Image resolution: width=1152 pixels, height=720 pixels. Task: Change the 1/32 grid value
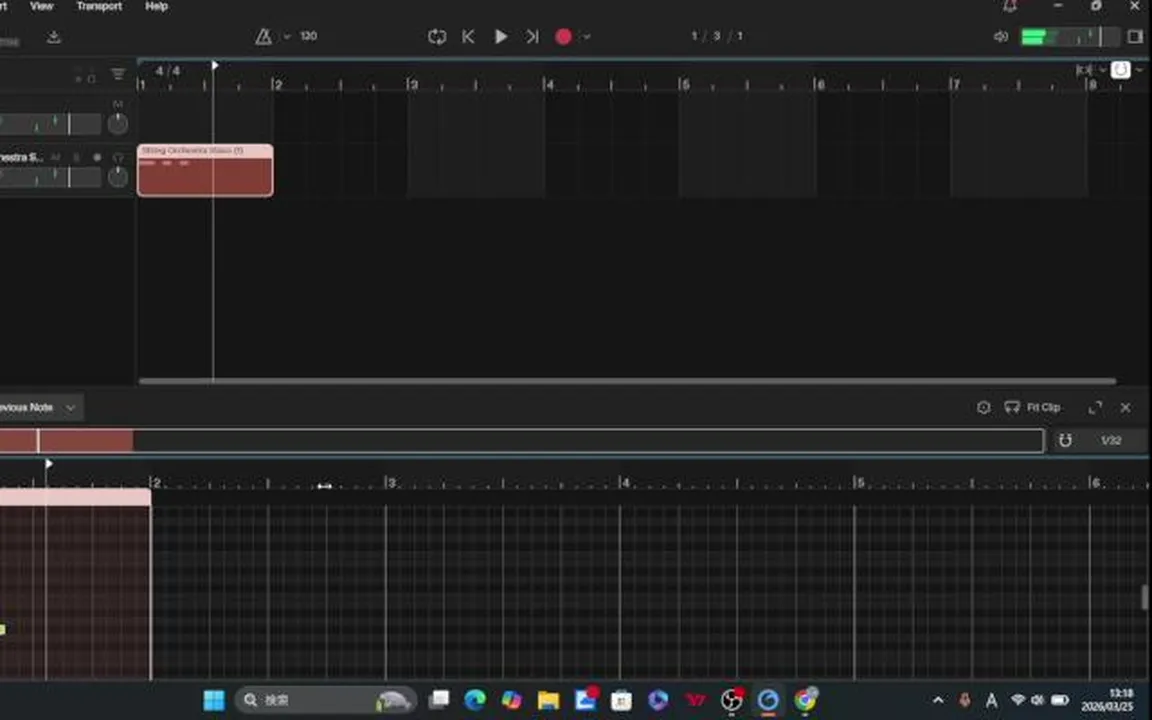pyautogui.click(x=1111, y=440)
